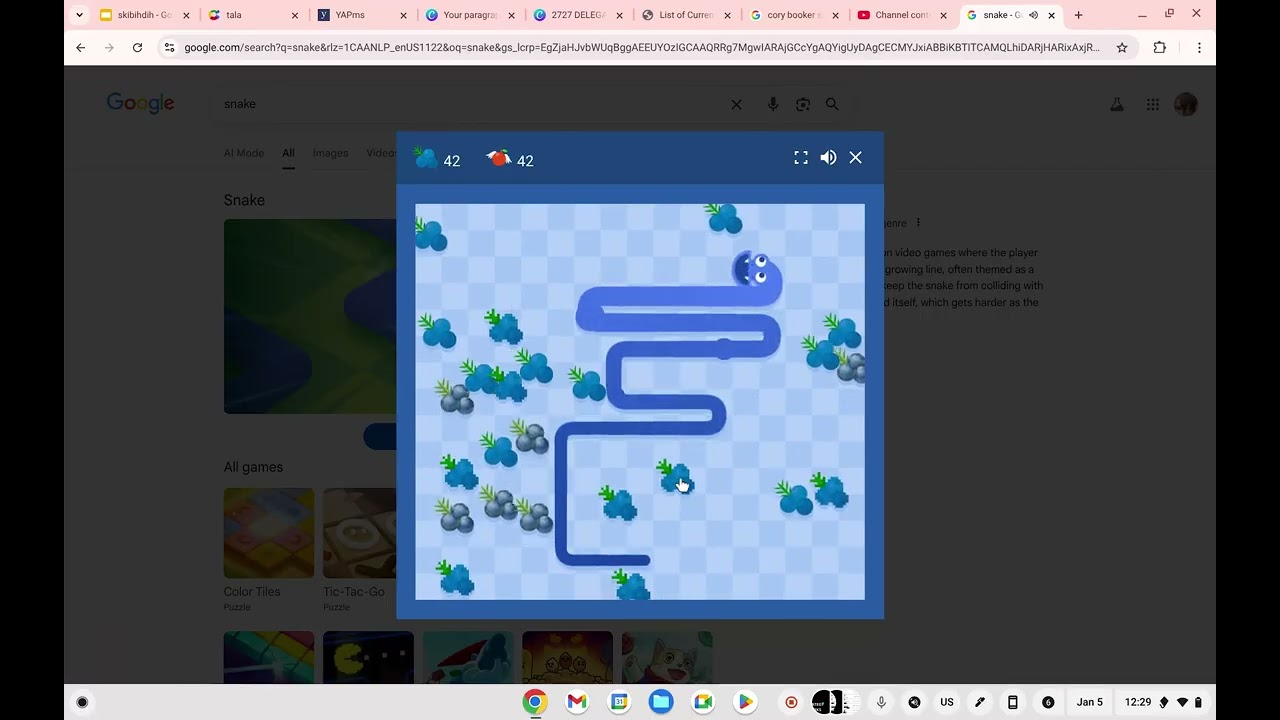Screen dimensions: 1280x720
Task: Search by image with Google Lens
Action: click(x=802, y=104)
